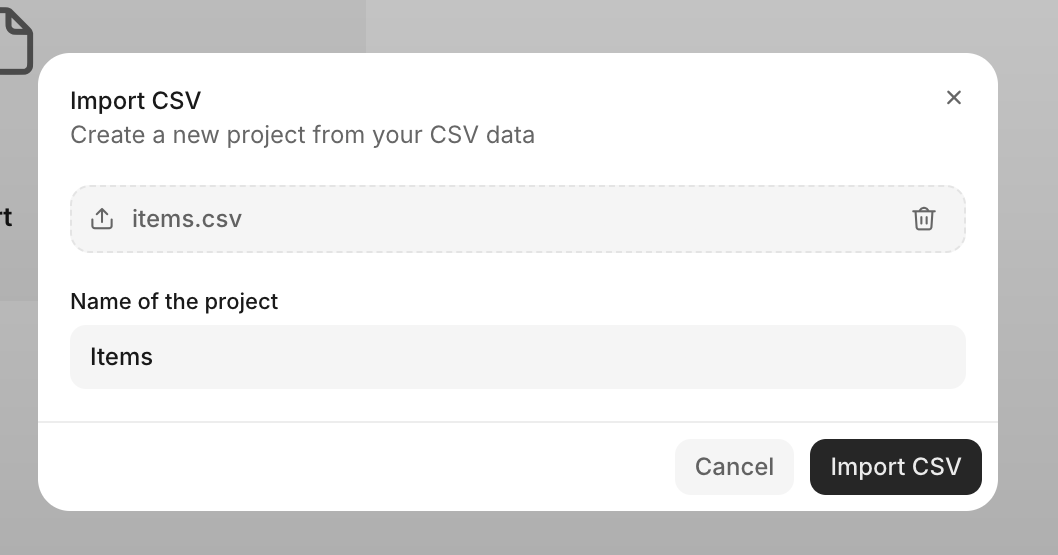Click the dimmed backdrop below the dialog

[x=517, y=534]
